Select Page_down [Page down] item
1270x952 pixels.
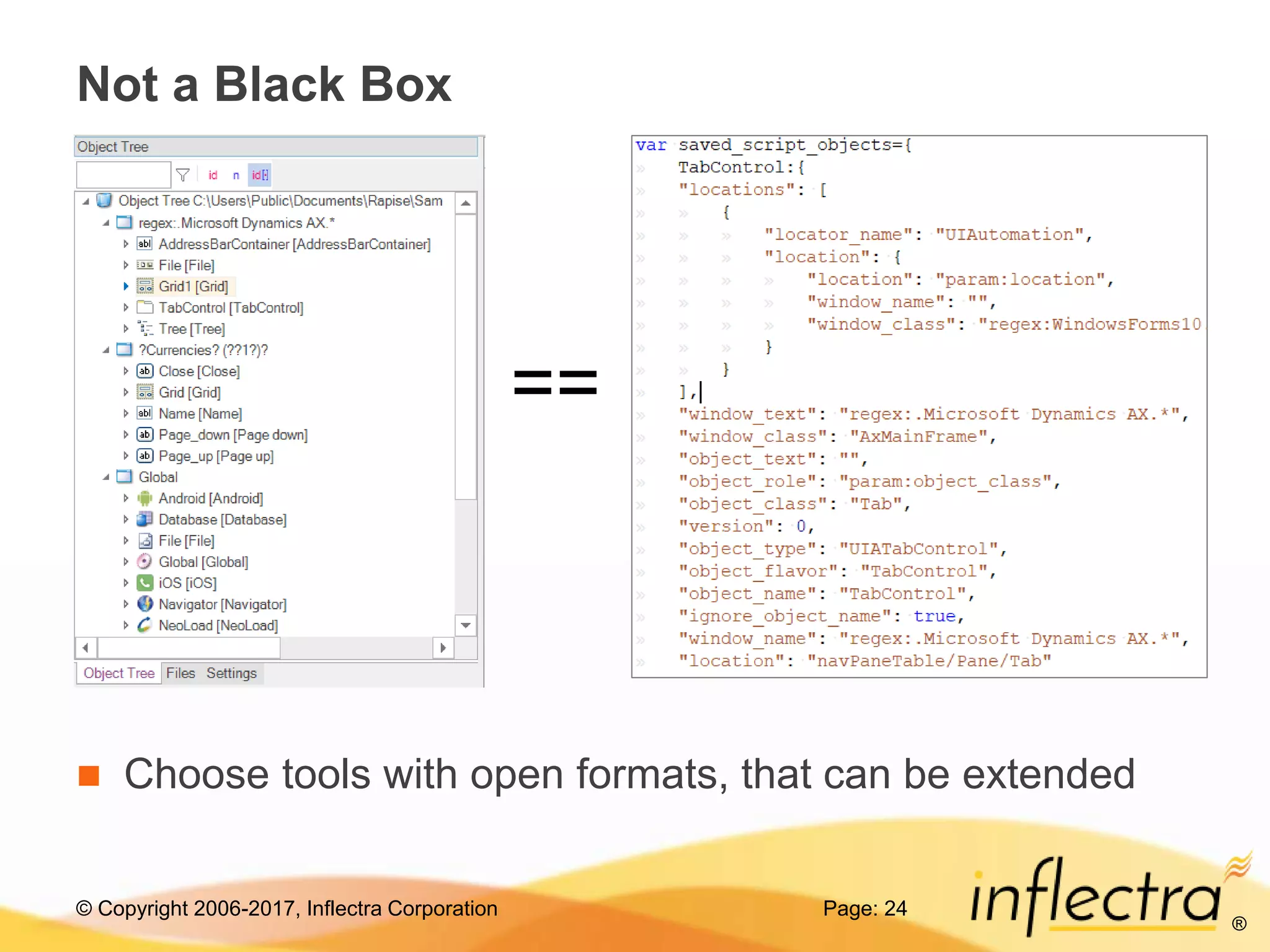click(x=233, y=435)
